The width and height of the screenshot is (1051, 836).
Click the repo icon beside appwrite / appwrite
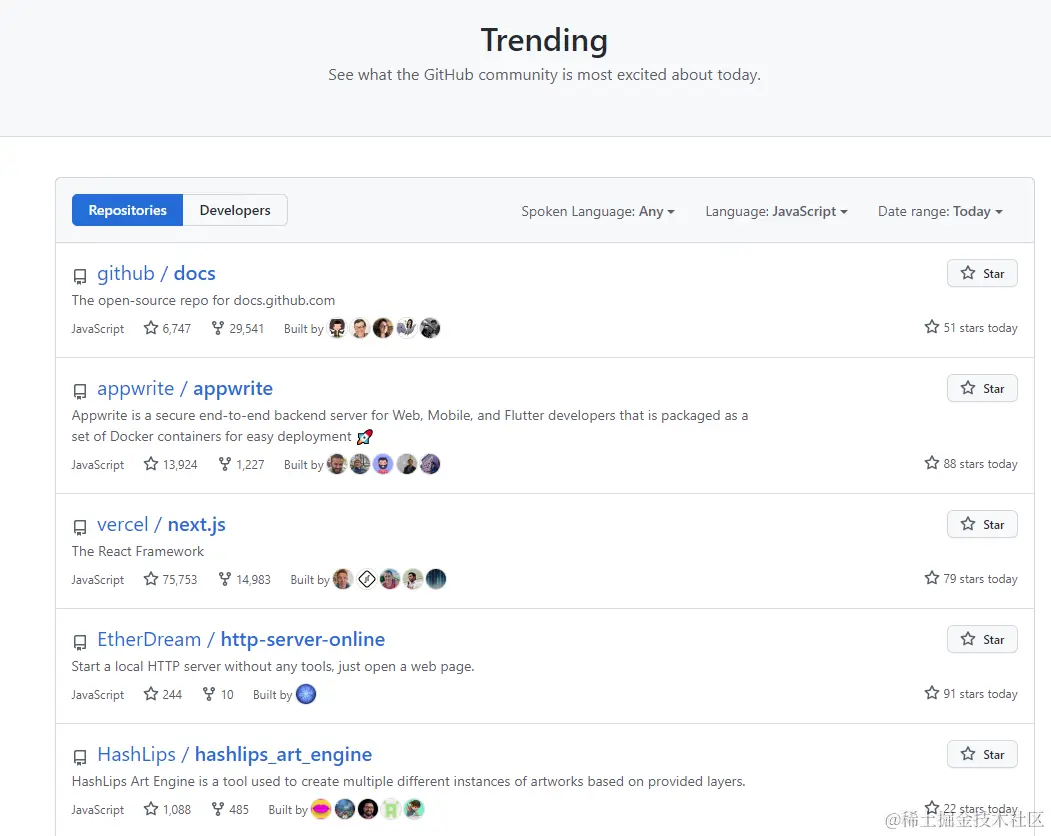(x=80, y=391)
